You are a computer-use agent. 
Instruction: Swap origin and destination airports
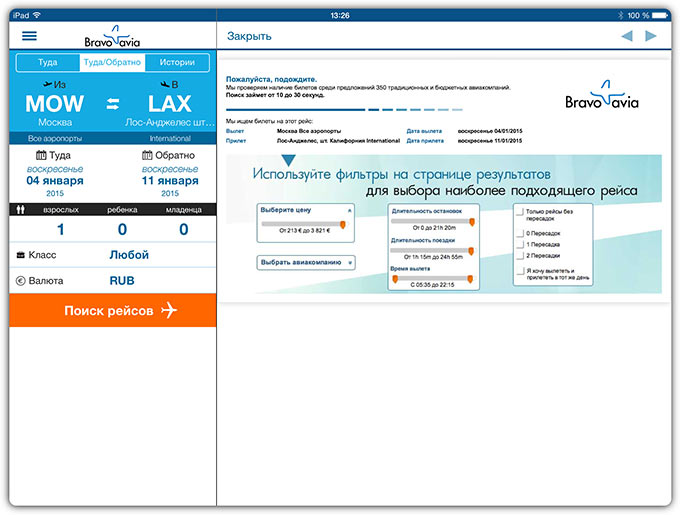pos(113,104)
